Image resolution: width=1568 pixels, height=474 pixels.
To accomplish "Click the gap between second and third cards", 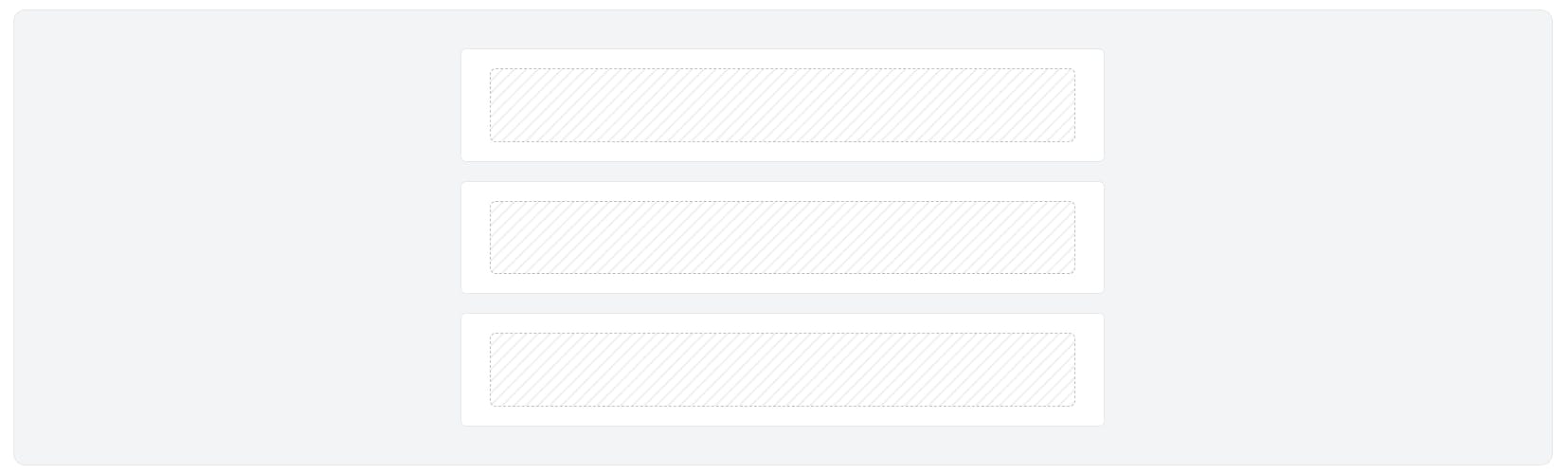I will [783, 303].
